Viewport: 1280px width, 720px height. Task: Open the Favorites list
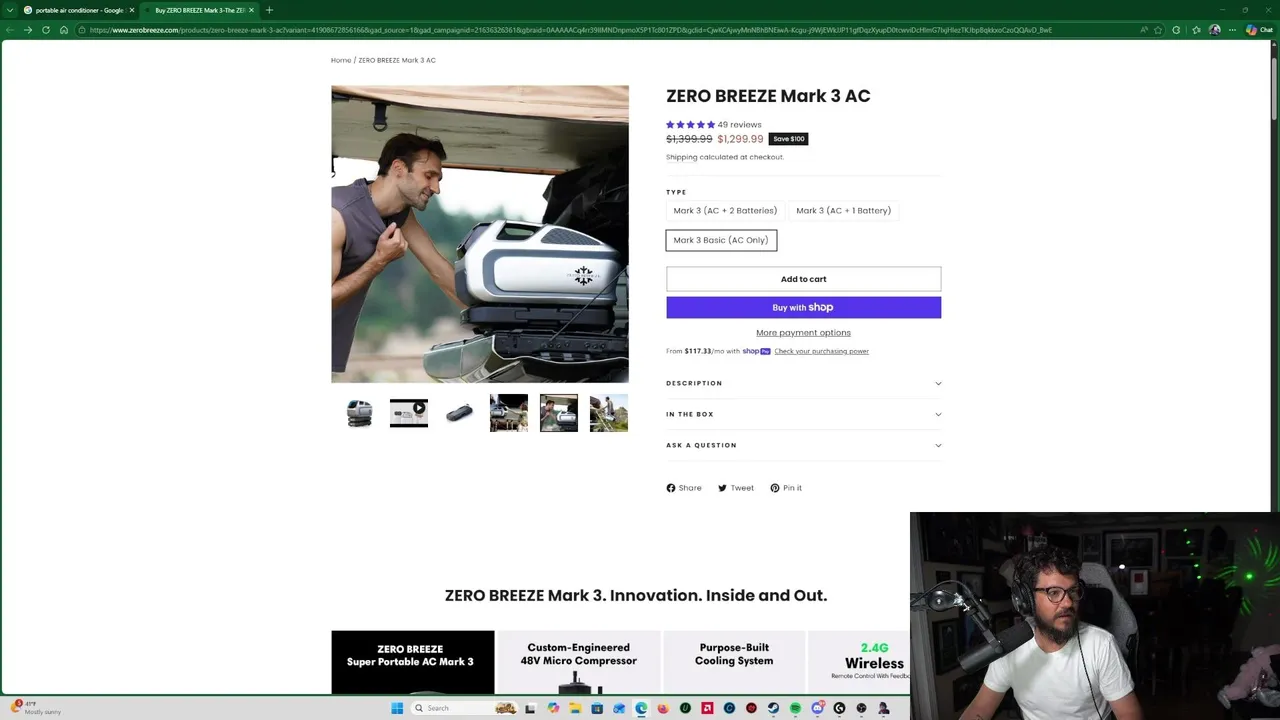click(x=1196, y=30)
